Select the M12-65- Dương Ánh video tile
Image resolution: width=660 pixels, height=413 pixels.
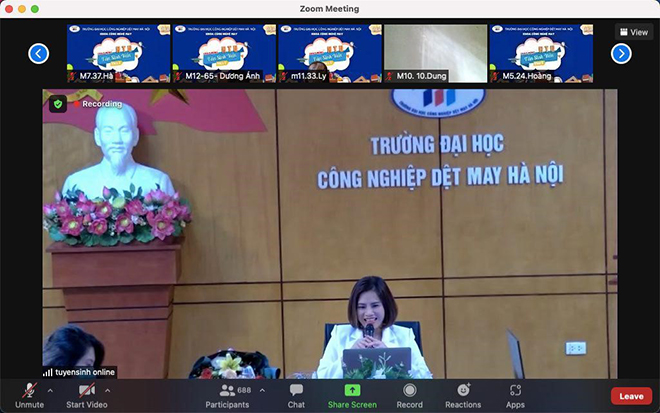click(x=223, y=53)
